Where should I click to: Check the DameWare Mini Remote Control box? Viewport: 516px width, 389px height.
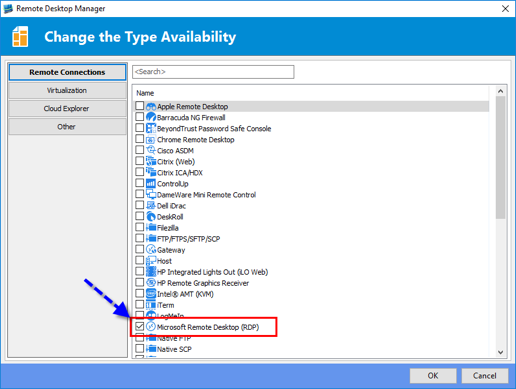(140, 194)
